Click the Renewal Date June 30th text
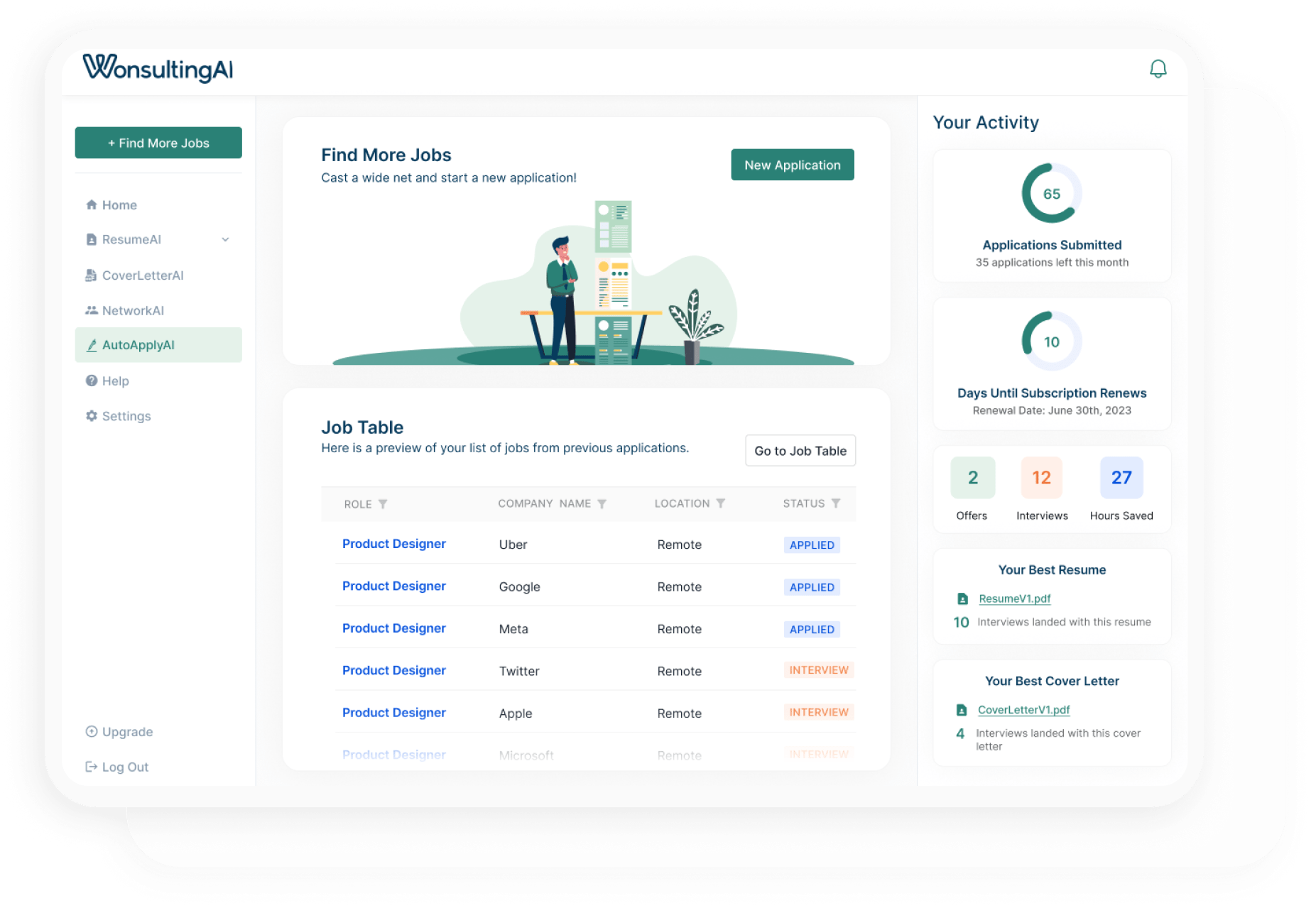 pos(1052,410)
